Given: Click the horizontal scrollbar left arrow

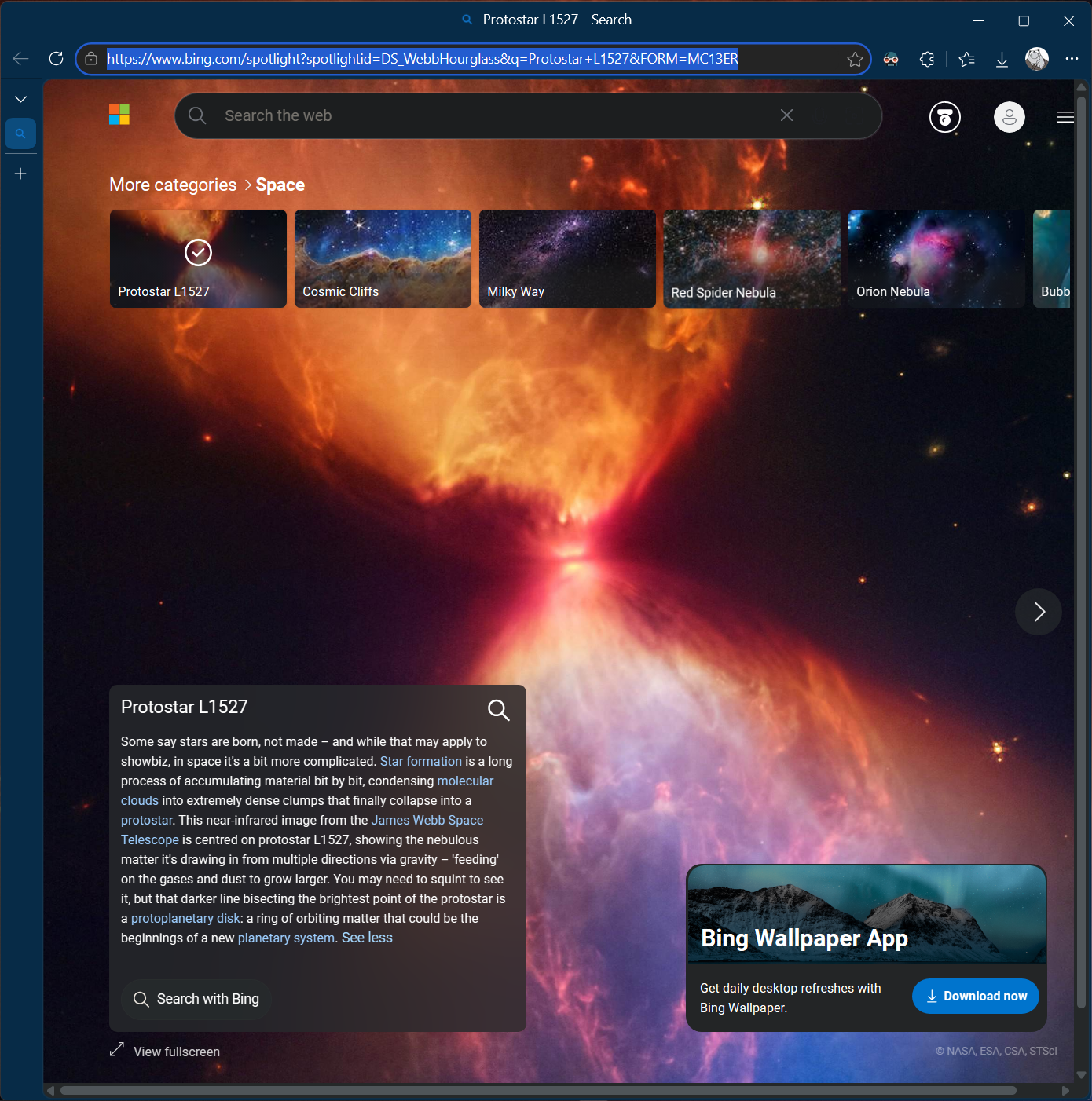Looking at the screenshot, I should [x=51, y=1090].
